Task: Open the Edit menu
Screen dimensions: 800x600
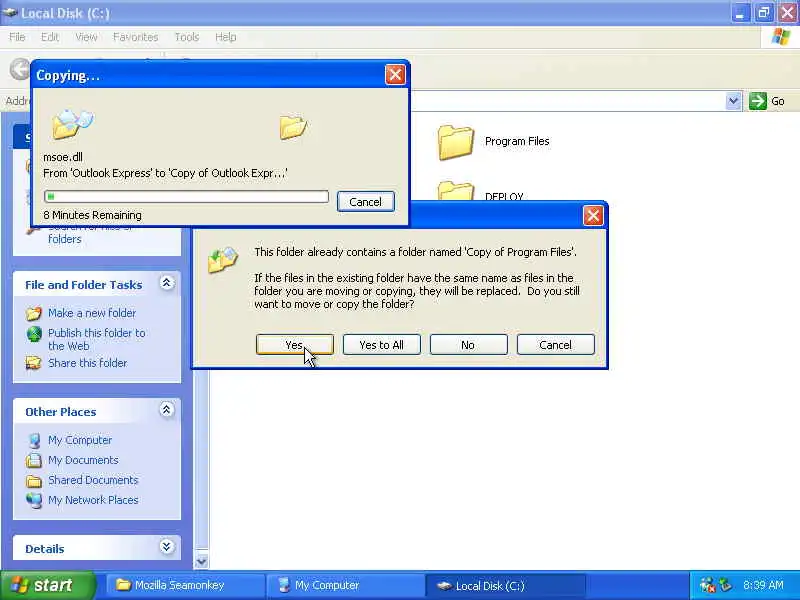Action: 50,37
